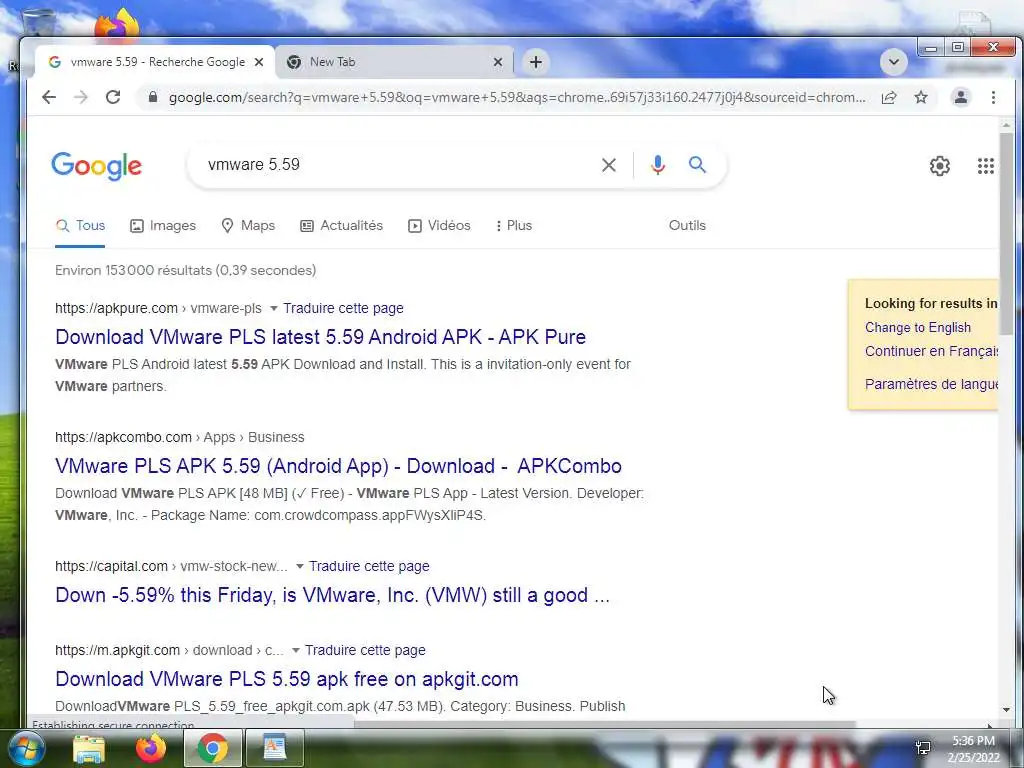This screenshot has width=1024, height=768.
Task: Close the New Tab tab
Action: click(x=498, y=62)
